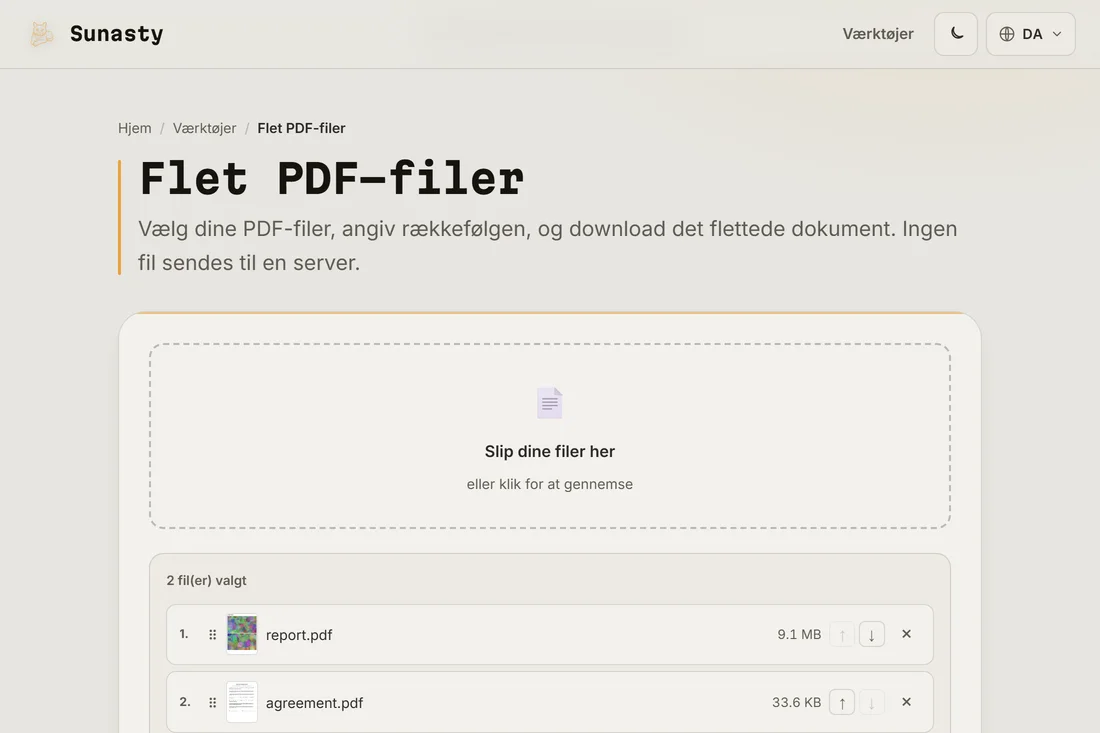The image size is (1100, 733).
Task: Click the 9.1 MB file size
Action: (x=799, y=634)
